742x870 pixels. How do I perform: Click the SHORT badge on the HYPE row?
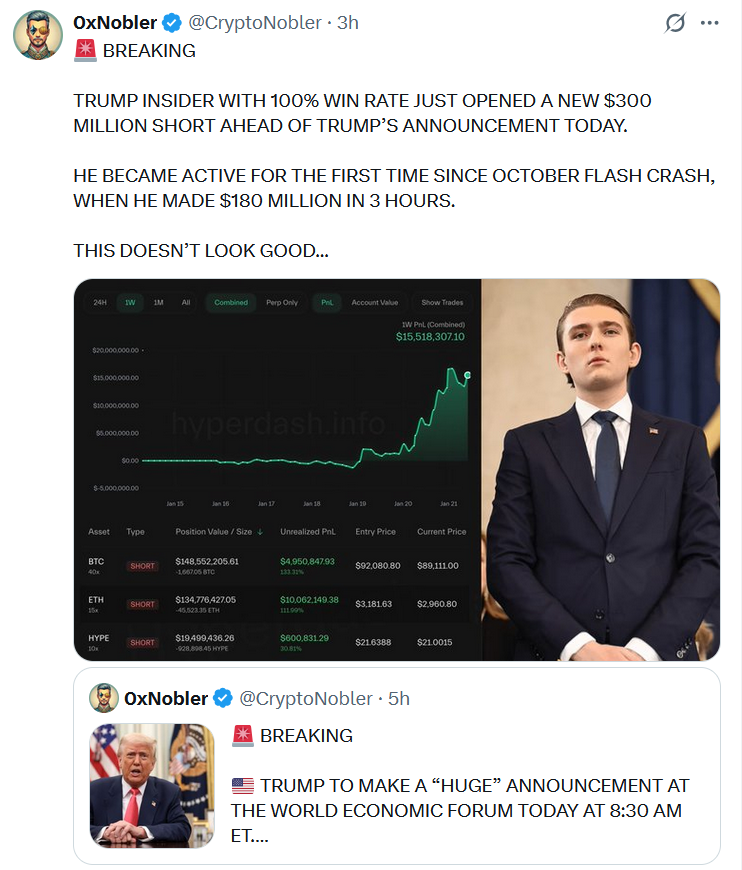(x=142, y=644)
